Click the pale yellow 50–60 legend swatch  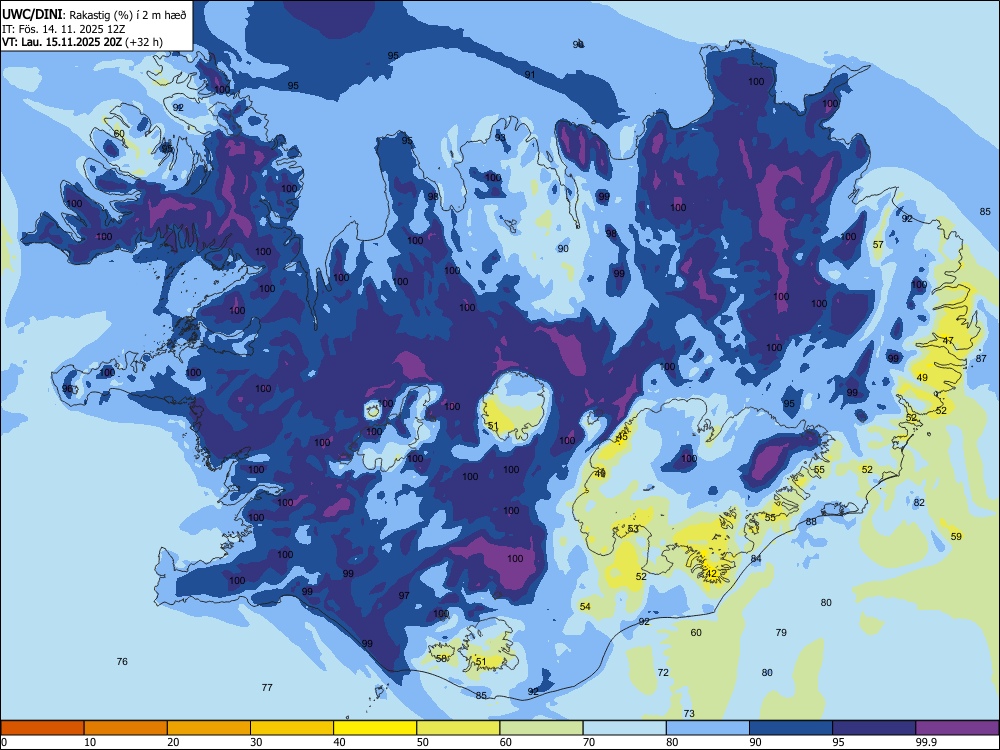point(458,728)
